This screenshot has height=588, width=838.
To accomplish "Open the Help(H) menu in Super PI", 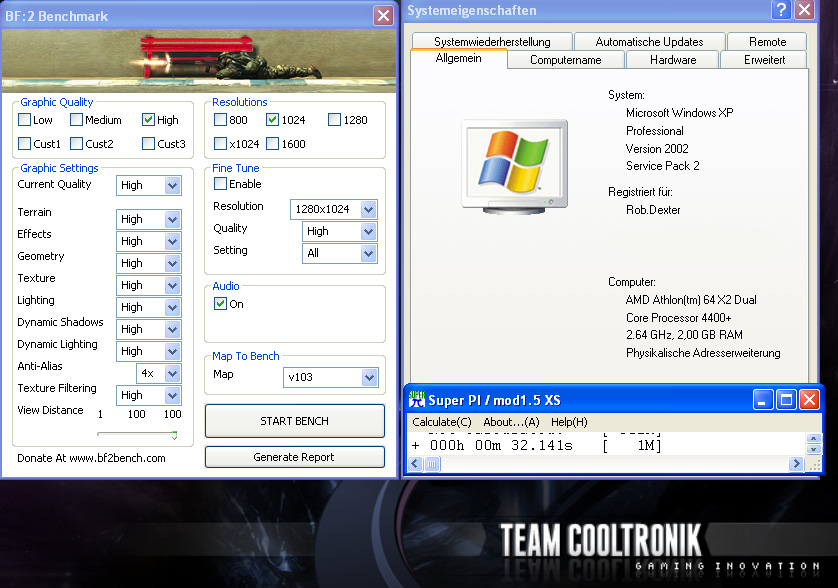I will click(569, 422).
